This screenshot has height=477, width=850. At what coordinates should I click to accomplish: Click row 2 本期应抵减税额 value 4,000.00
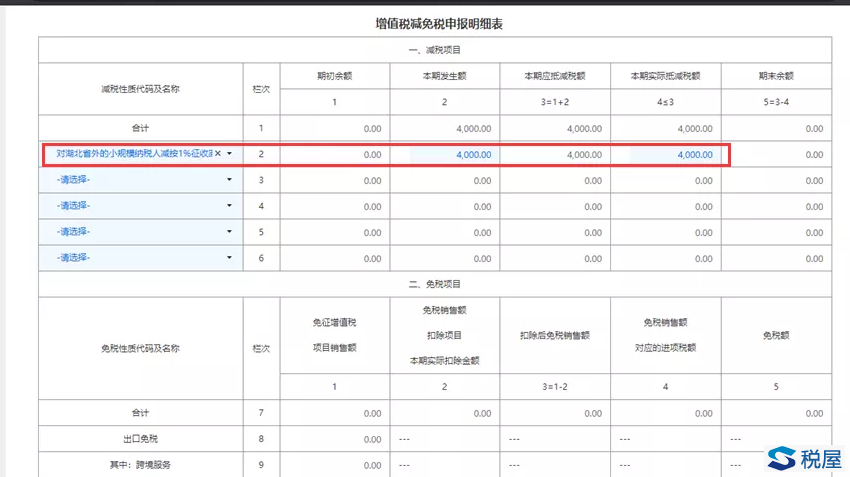point(584,155)
